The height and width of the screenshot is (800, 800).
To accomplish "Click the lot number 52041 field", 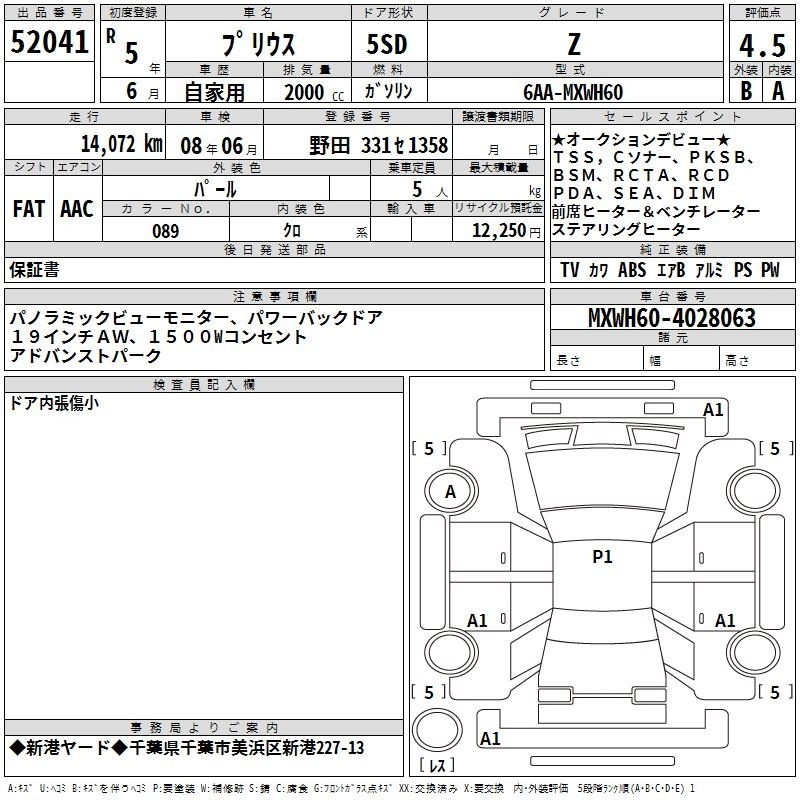I will coord(49,41).
